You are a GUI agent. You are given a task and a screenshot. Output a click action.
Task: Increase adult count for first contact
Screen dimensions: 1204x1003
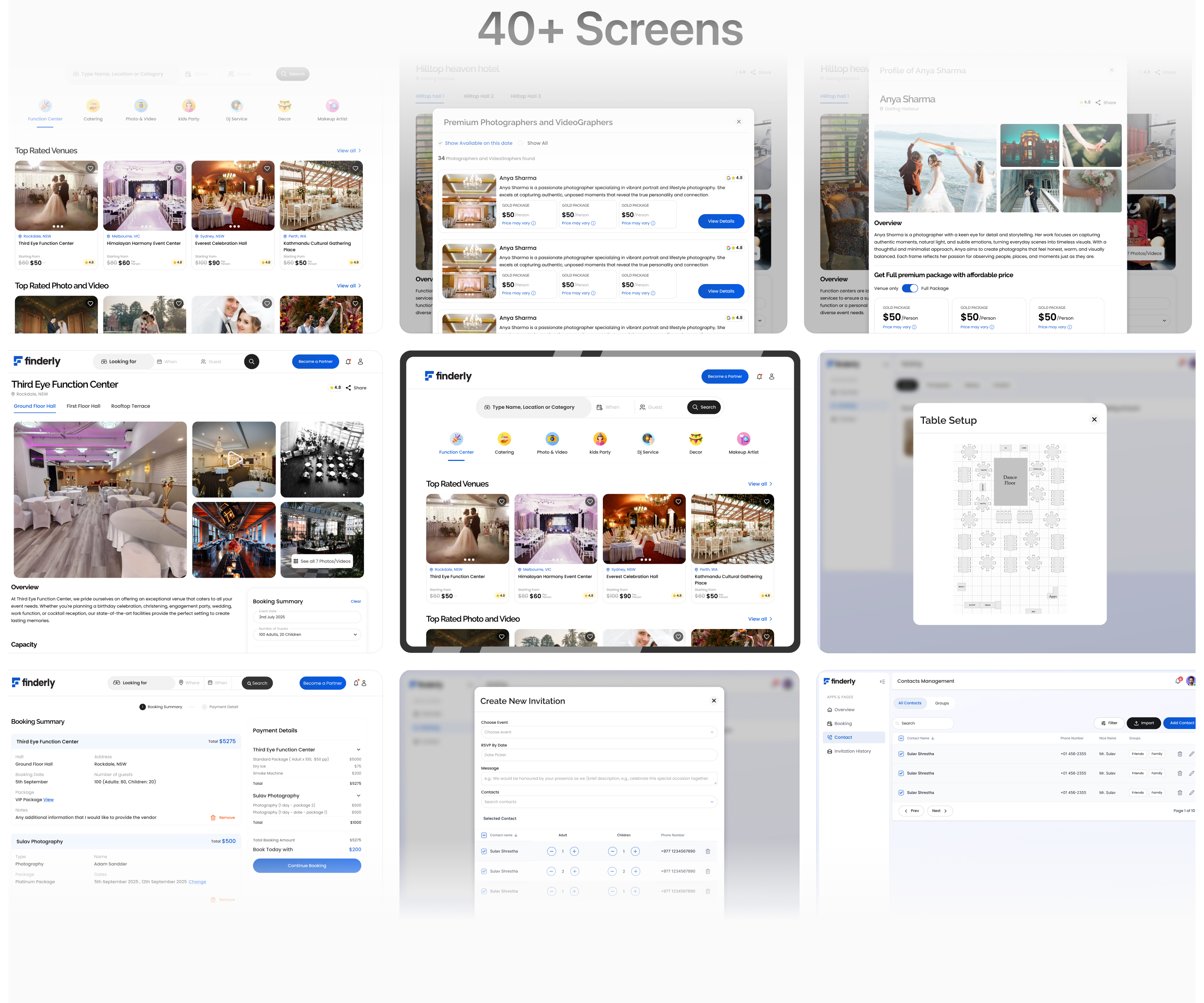tap(574, 851)
